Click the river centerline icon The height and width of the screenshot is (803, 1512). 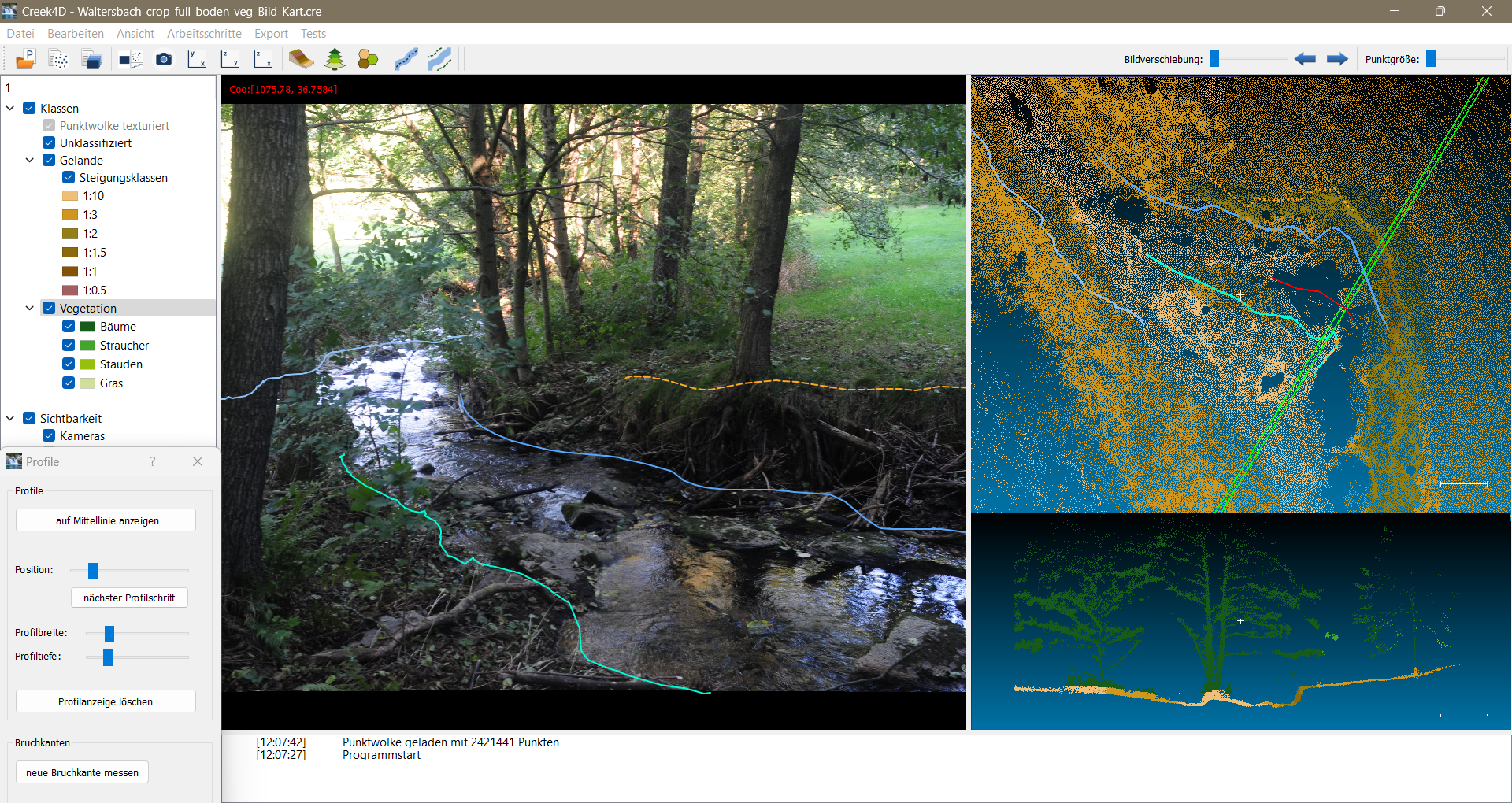point(406,59)
